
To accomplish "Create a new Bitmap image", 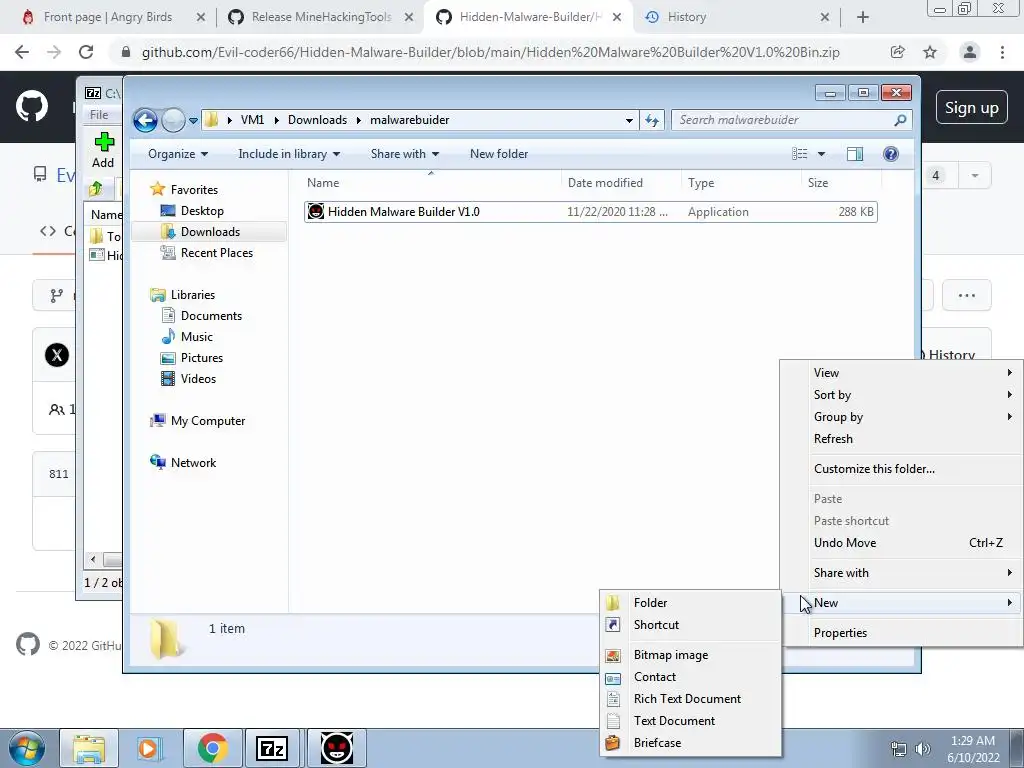I will pos(690,655).
